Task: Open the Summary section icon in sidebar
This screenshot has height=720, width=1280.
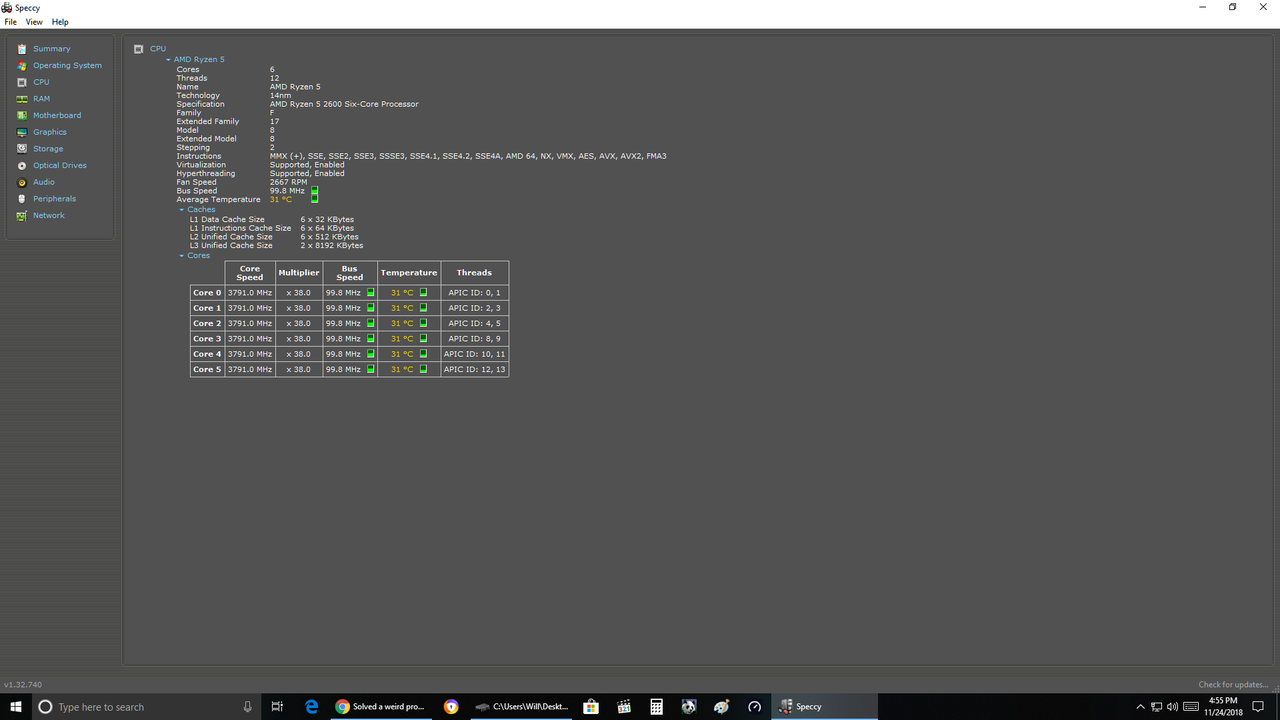Action: click(22, 49)
